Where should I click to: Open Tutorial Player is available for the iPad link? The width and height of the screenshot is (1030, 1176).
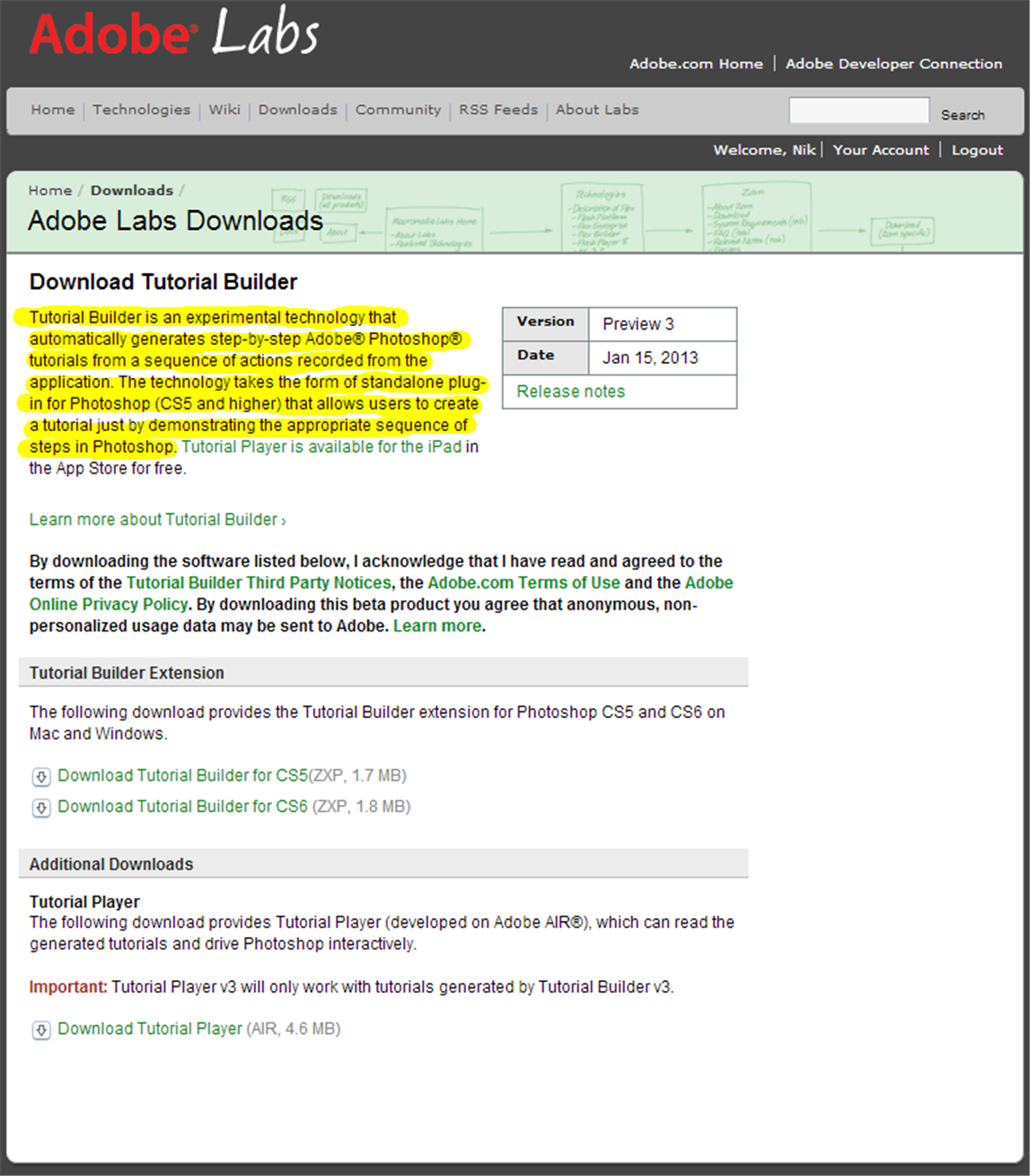point(321,447)
